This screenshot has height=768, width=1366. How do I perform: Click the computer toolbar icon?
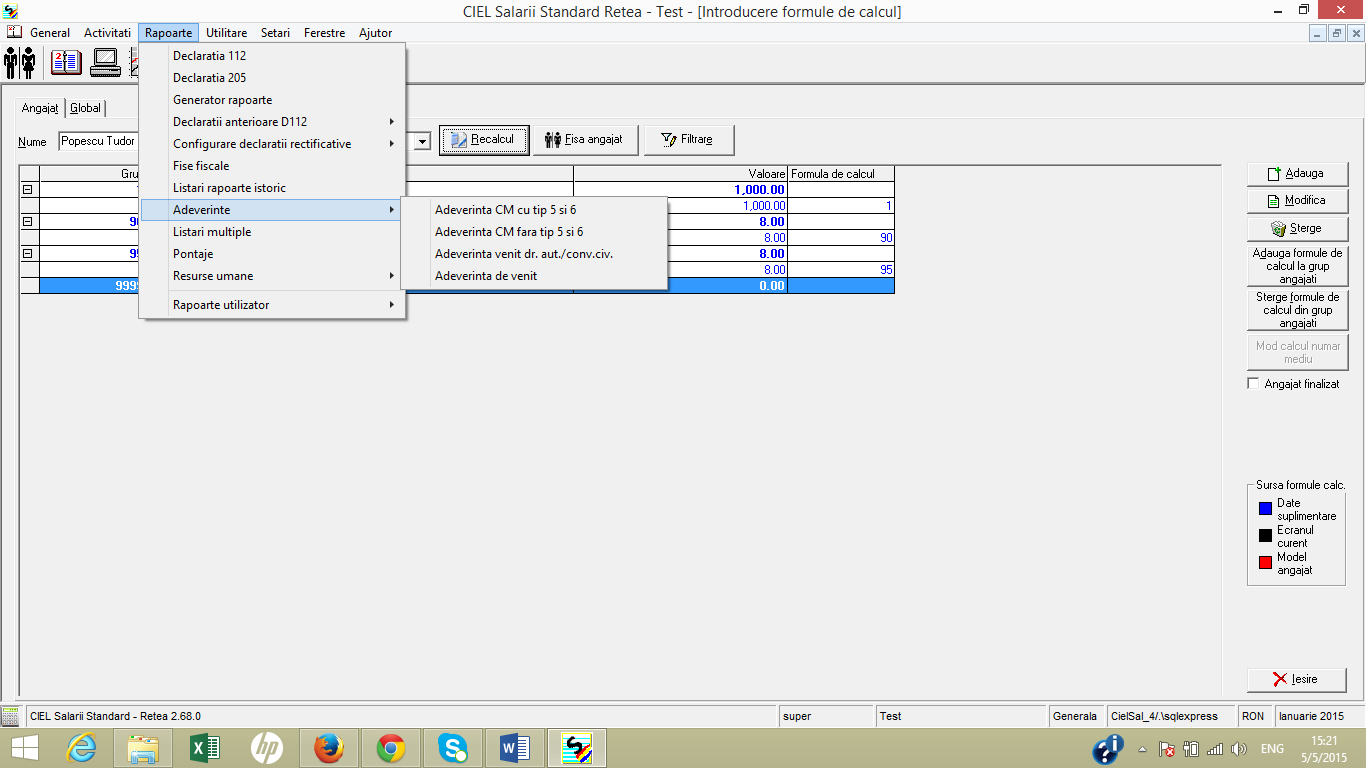(x=105, y=62)
